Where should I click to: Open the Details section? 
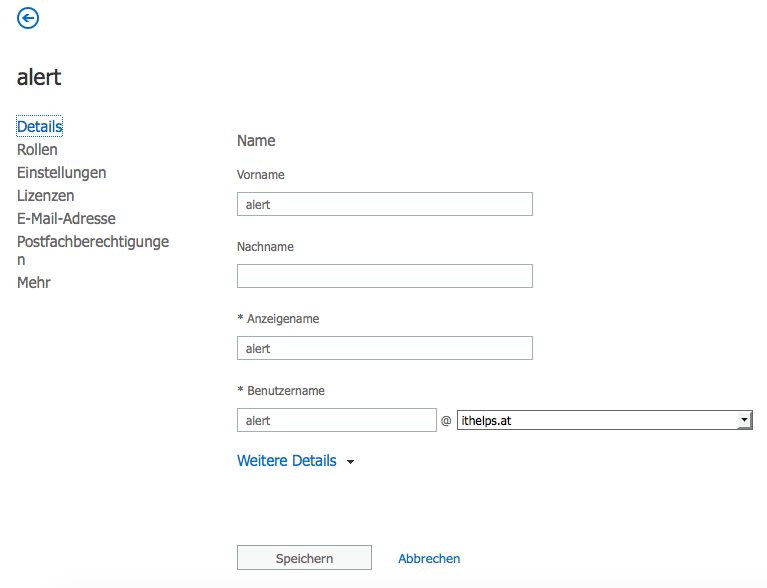click(40, 126)
